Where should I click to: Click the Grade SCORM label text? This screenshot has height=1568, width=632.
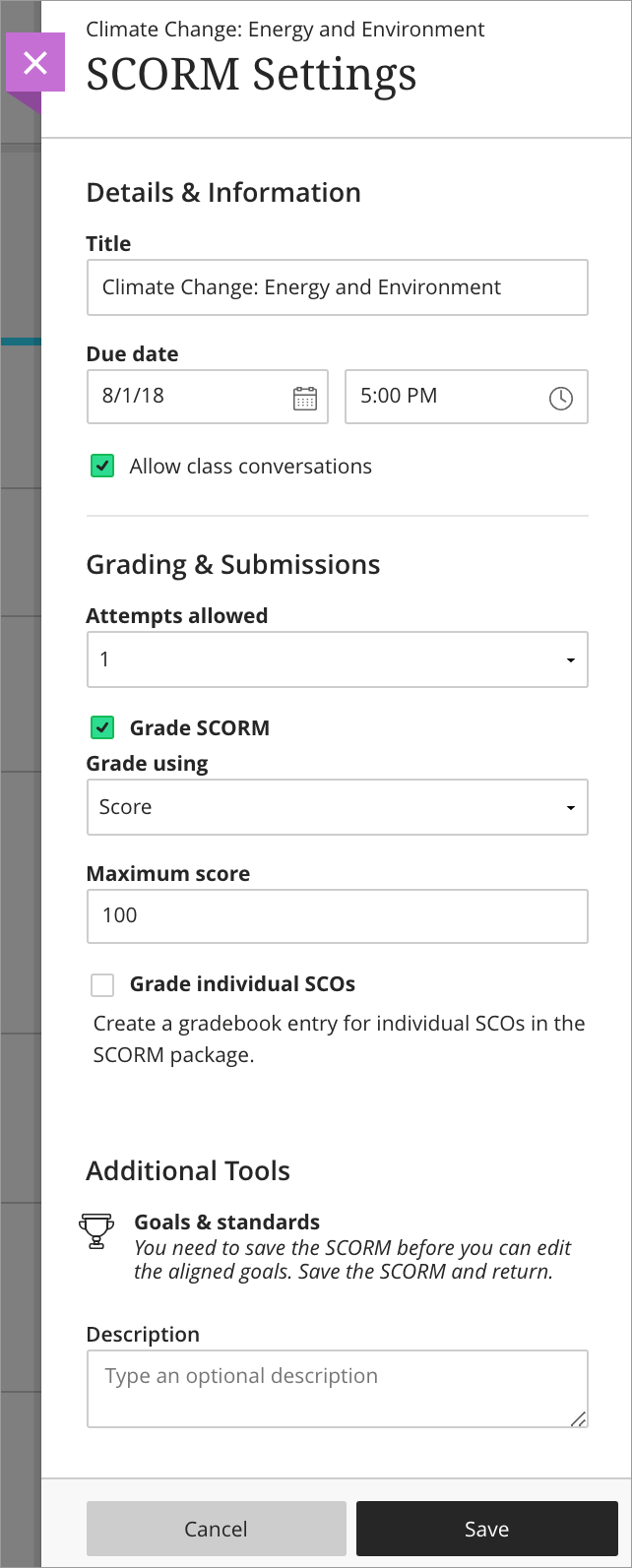pos(200,728)
